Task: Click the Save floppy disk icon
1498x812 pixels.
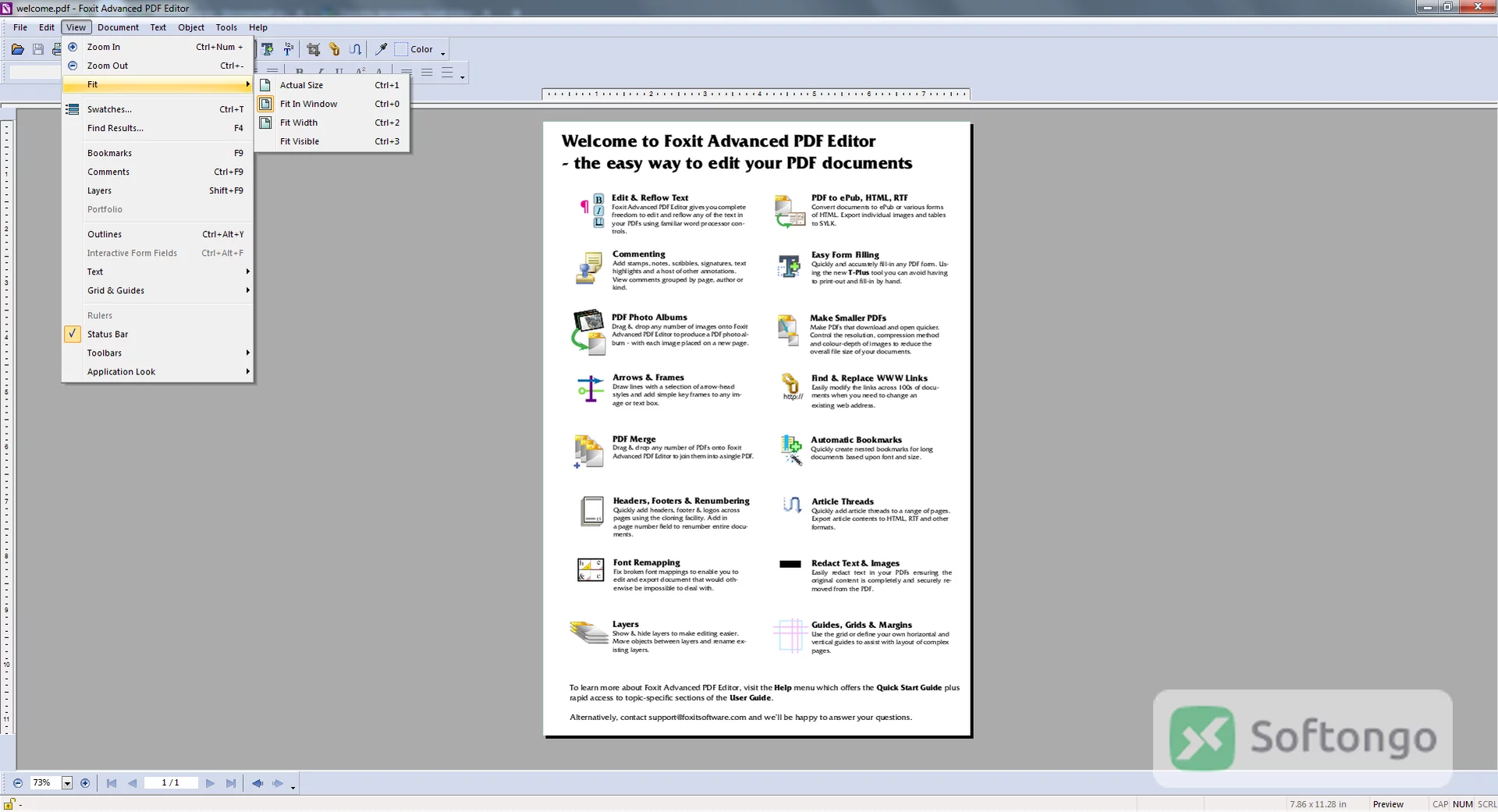Action: tap(37, 49)
